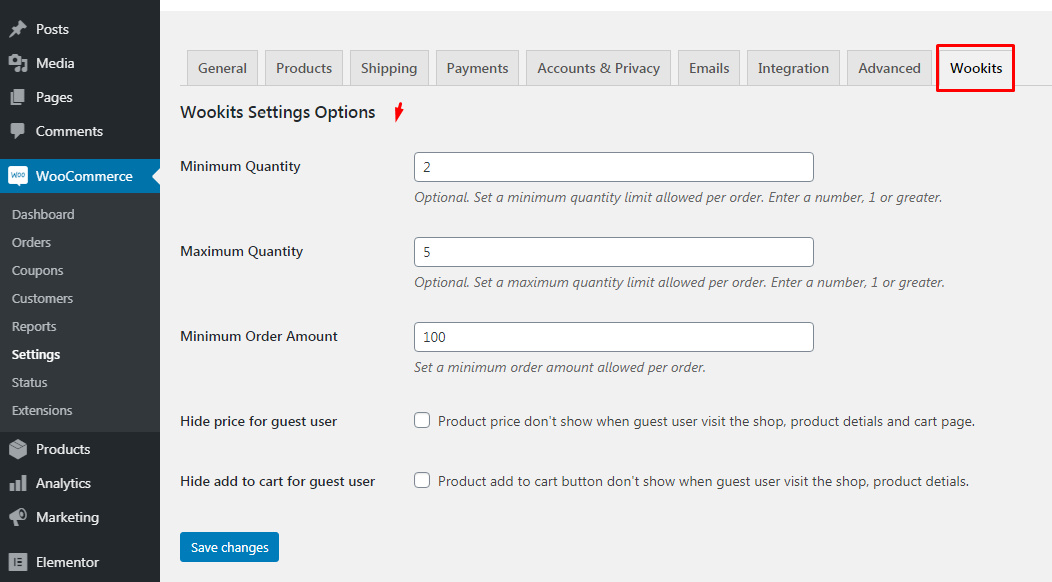This screenshot has height=582, width=1052.
Task: Click the Media icon in sidebar
Action: (18, 63)
